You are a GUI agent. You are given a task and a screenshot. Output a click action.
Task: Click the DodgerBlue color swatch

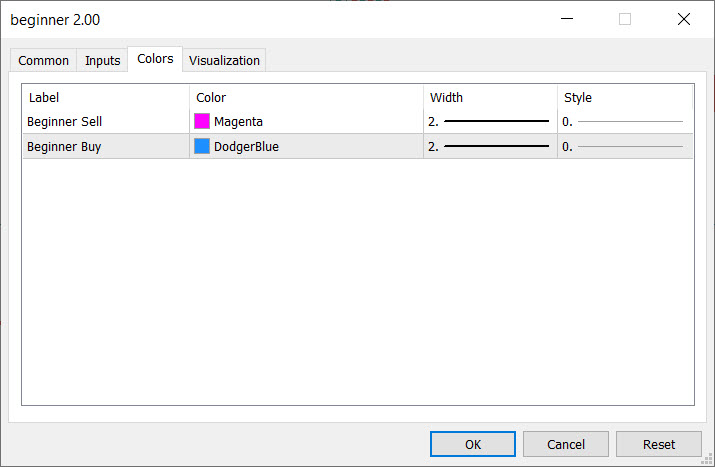pos(202,147)
